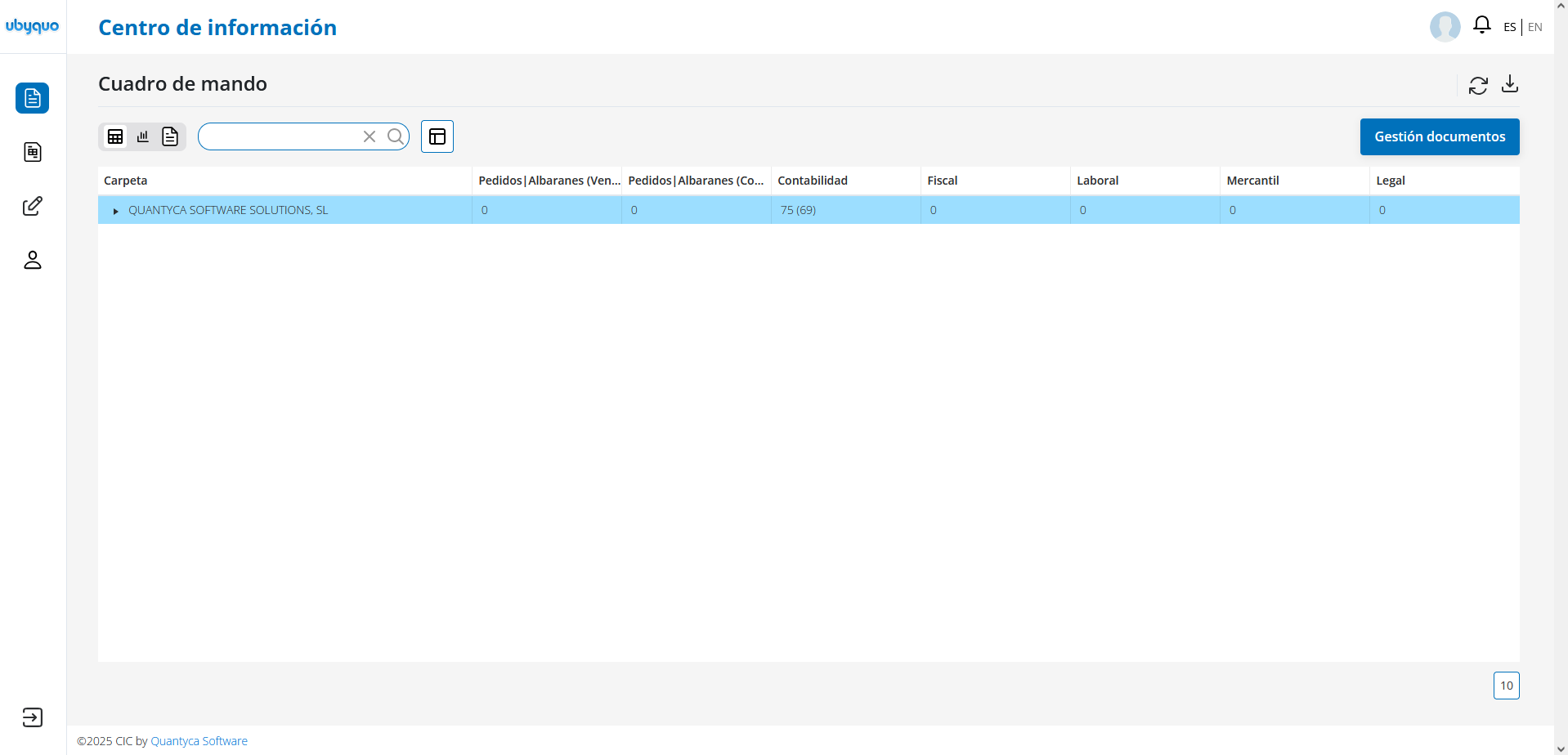This screenshot has height=755, width=1568.
Task: Click the refresh icon
Action: tap(1478, 85)
